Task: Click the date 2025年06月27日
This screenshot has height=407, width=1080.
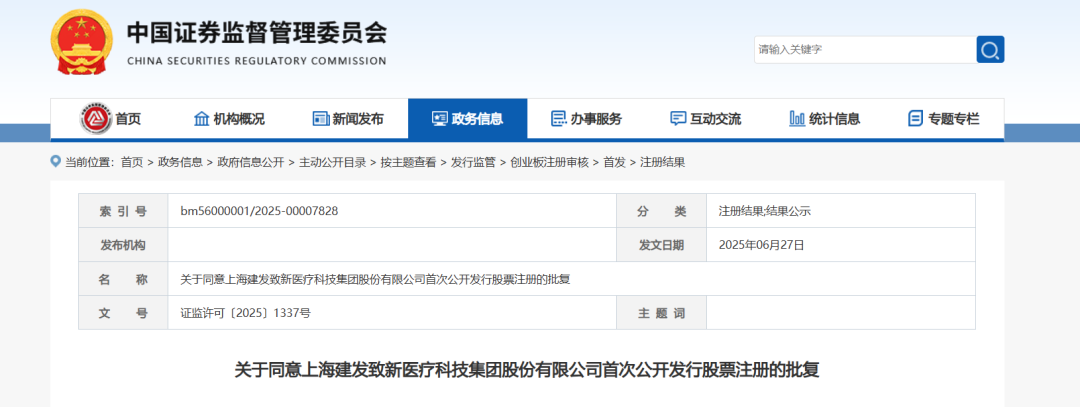Action: coord(761,244)
